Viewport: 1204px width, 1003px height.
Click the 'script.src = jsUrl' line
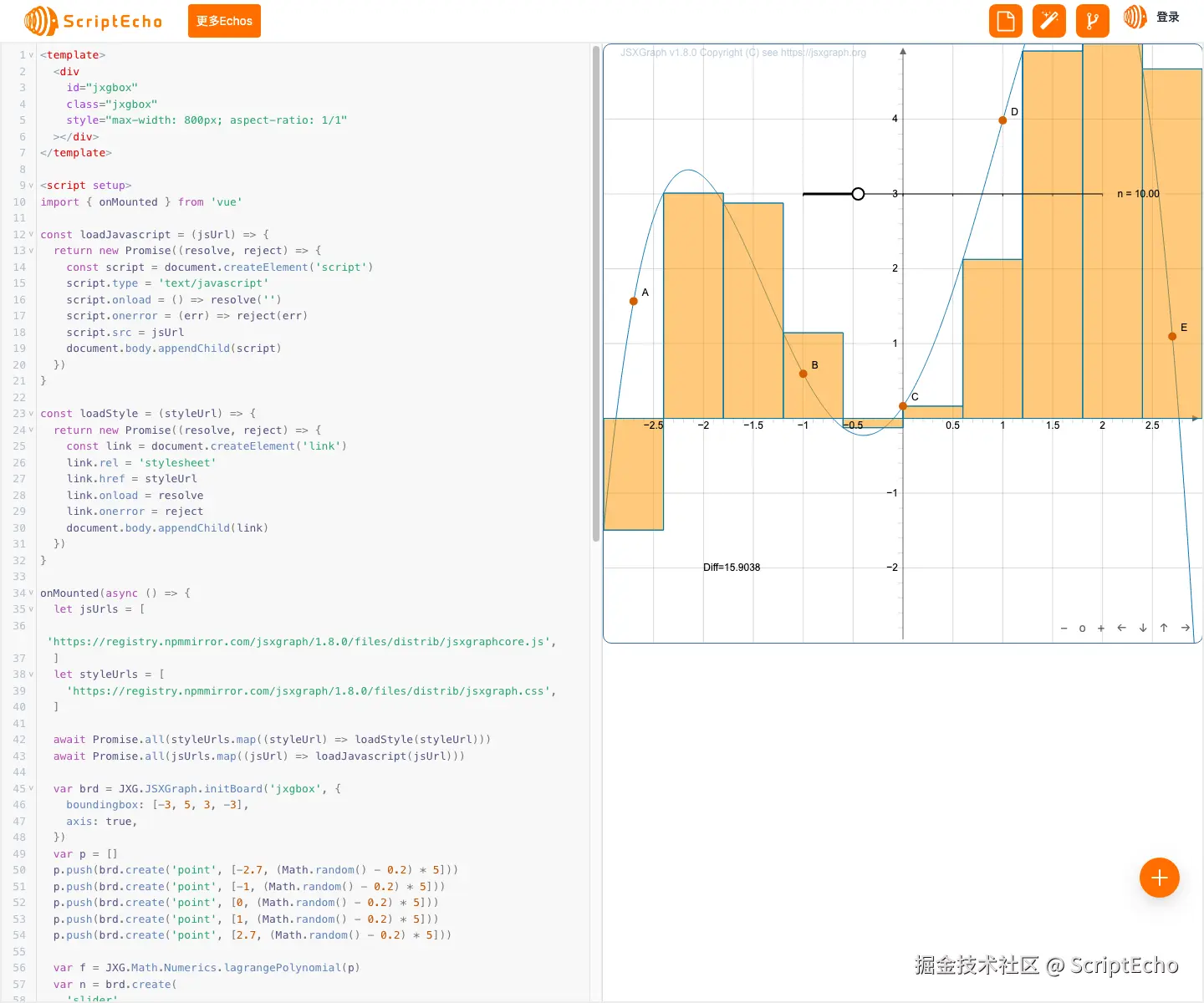pos(125,333)
